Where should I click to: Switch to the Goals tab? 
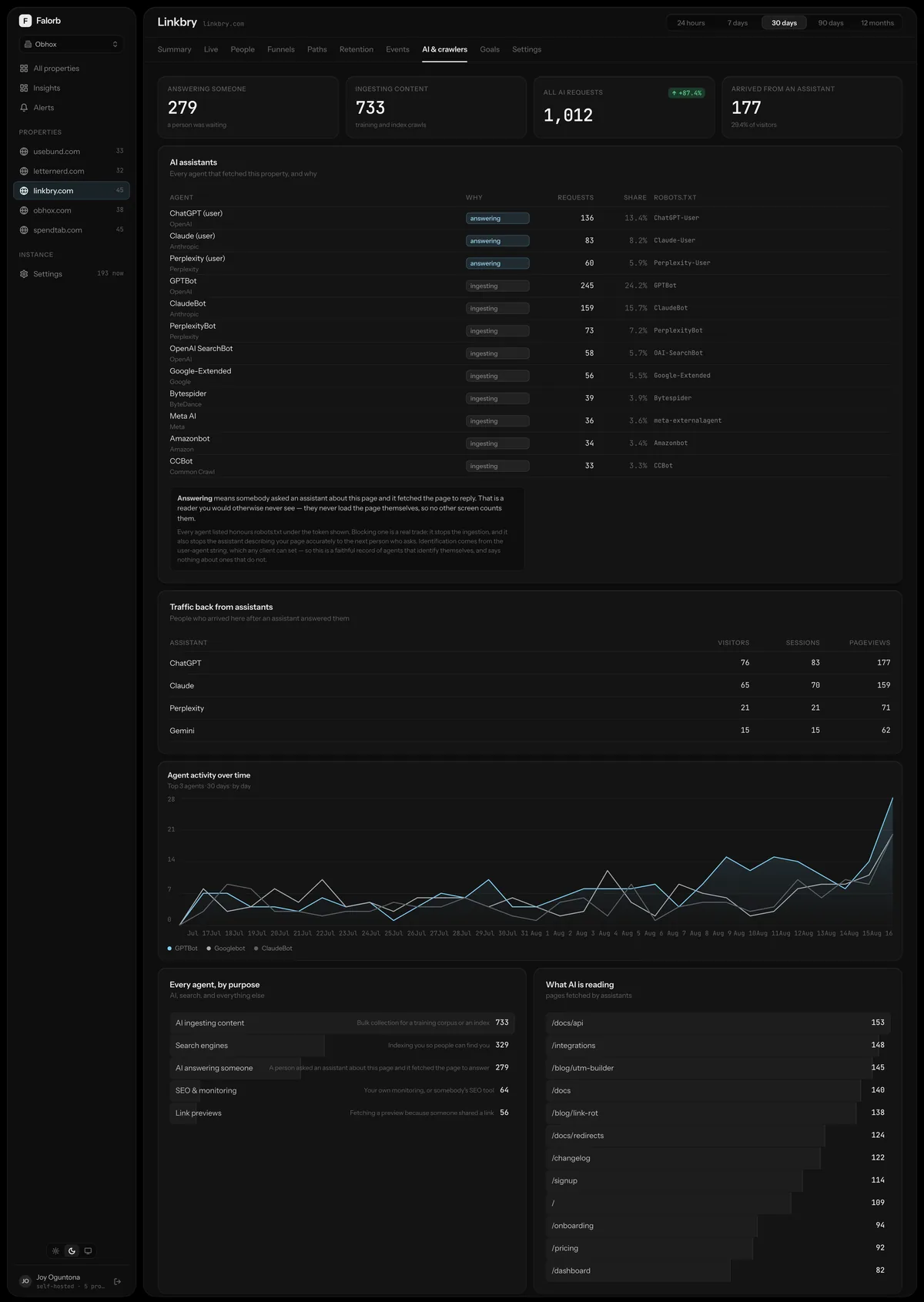click(x=490, y=49)
